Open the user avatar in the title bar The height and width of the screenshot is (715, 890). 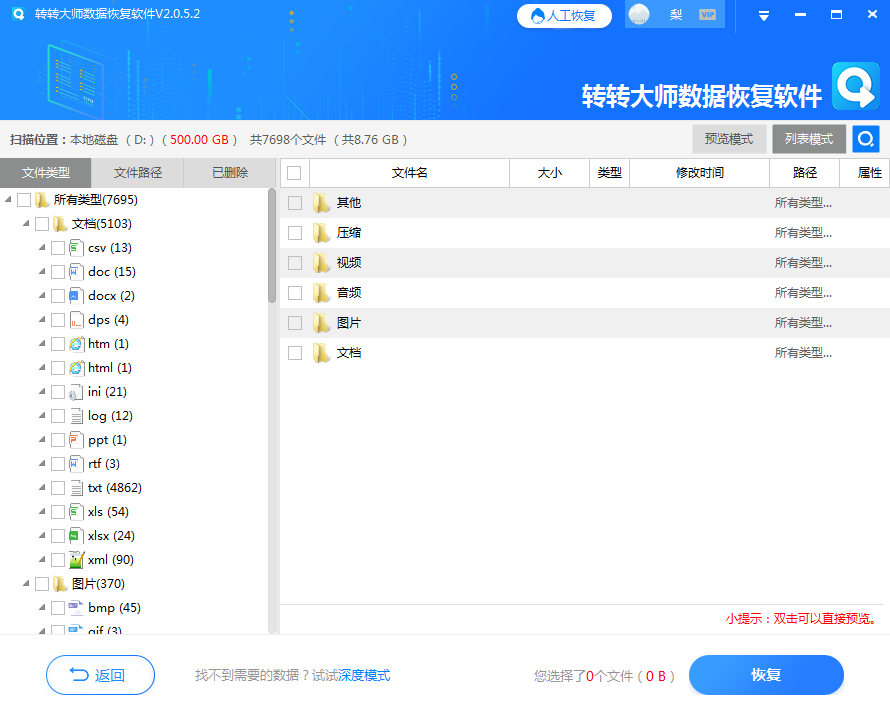coord(638,15)
